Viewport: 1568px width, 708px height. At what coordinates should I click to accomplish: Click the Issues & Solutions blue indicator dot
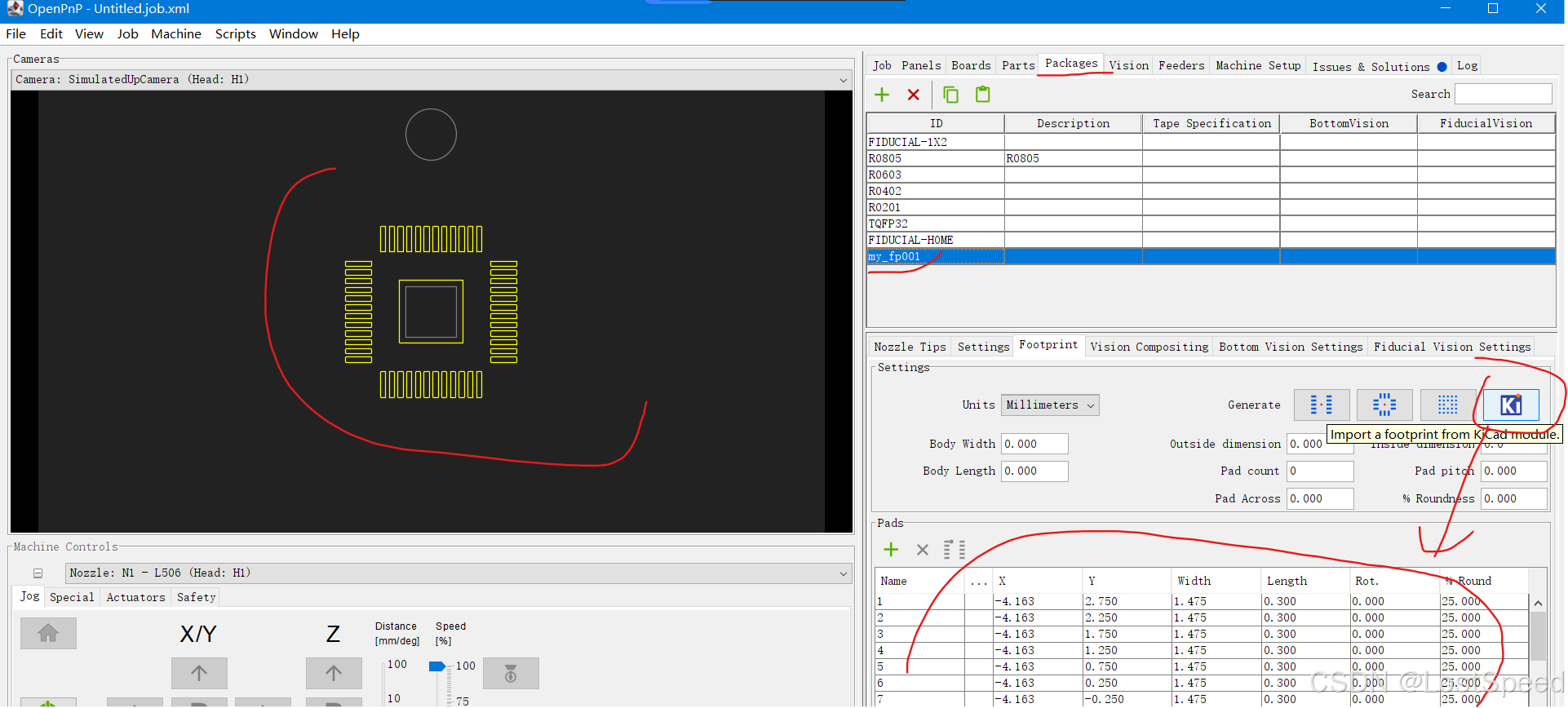(1442, 67)
